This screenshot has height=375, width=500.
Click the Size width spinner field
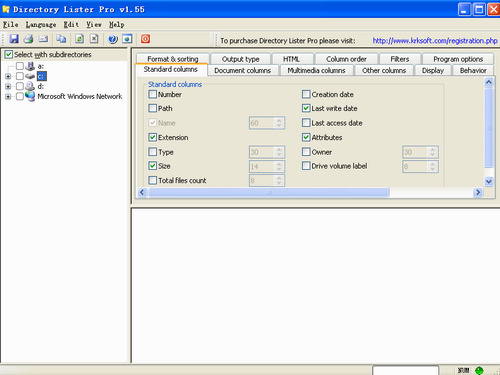point(267,166)
